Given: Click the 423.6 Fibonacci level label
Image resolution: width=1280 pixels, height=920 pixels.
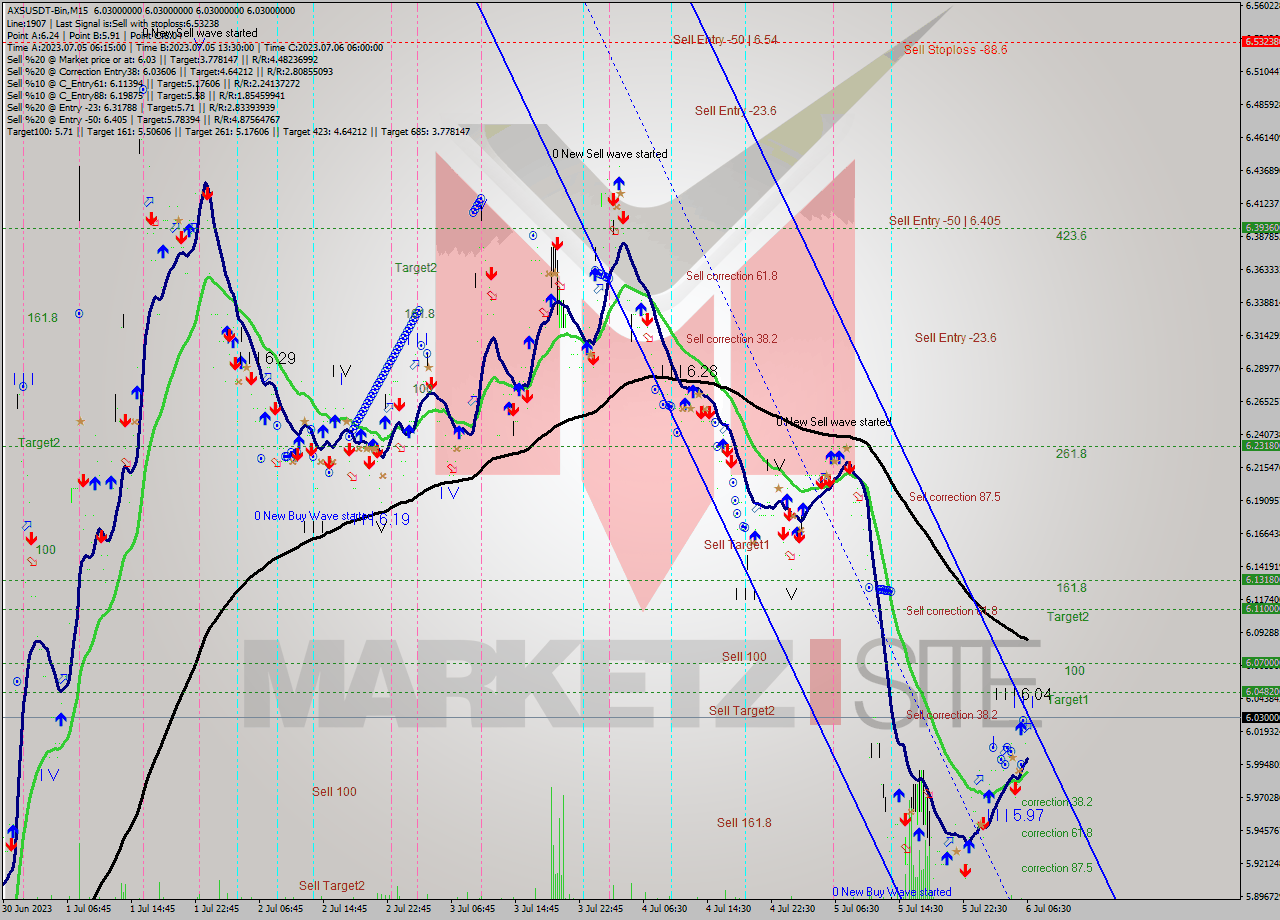Looking at the screenshot, I should pyautogui.click(x=1071, y=236).
